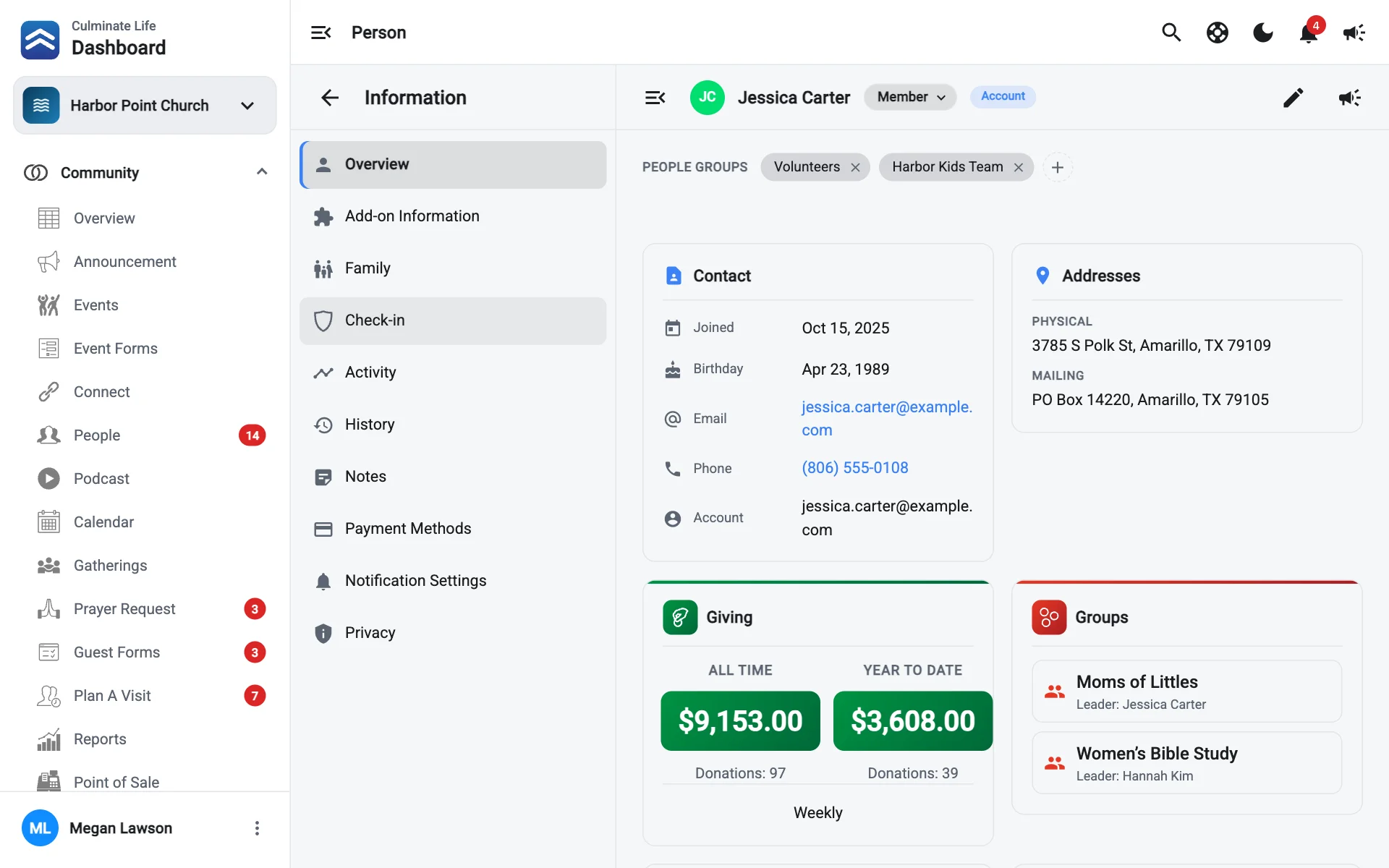
Task: Open the search icon in top bar
Action: (x=1171, y=33)
